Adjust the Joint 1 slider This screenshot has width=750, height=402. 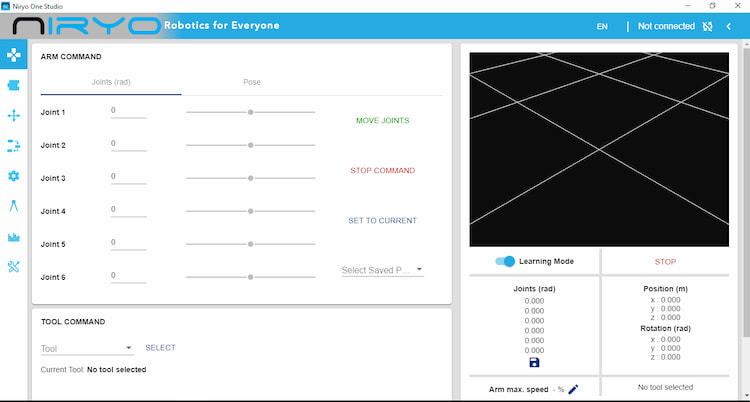[251, 112]
